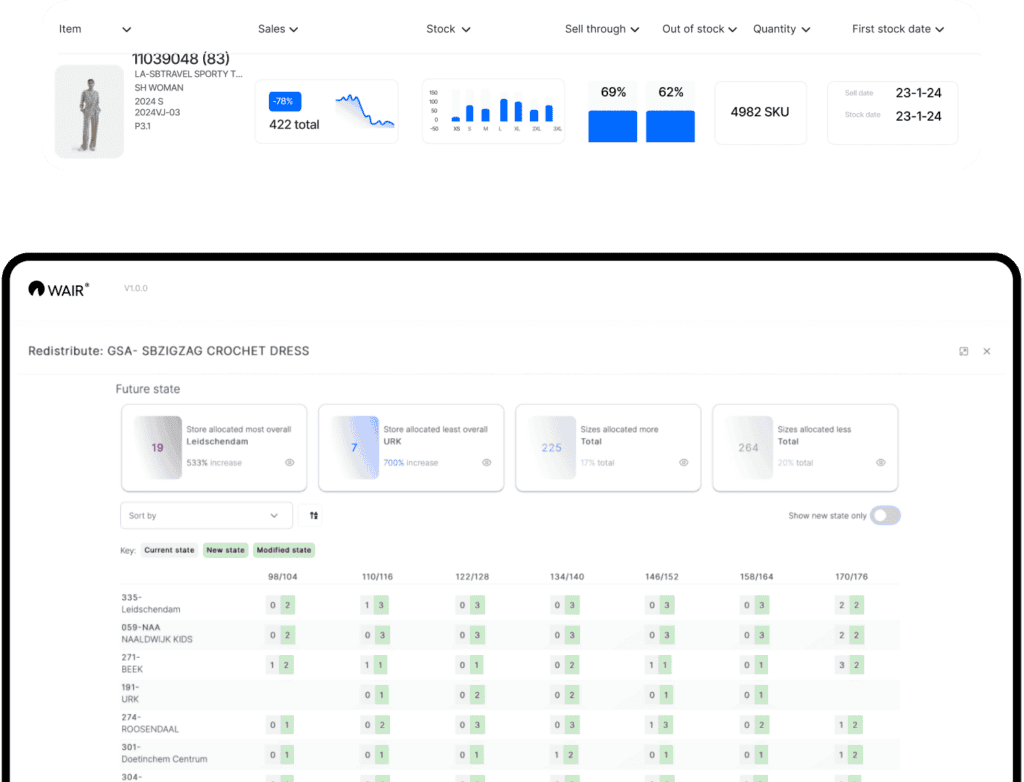Expand the Sell through column dropdown

(x=602, y=29)
